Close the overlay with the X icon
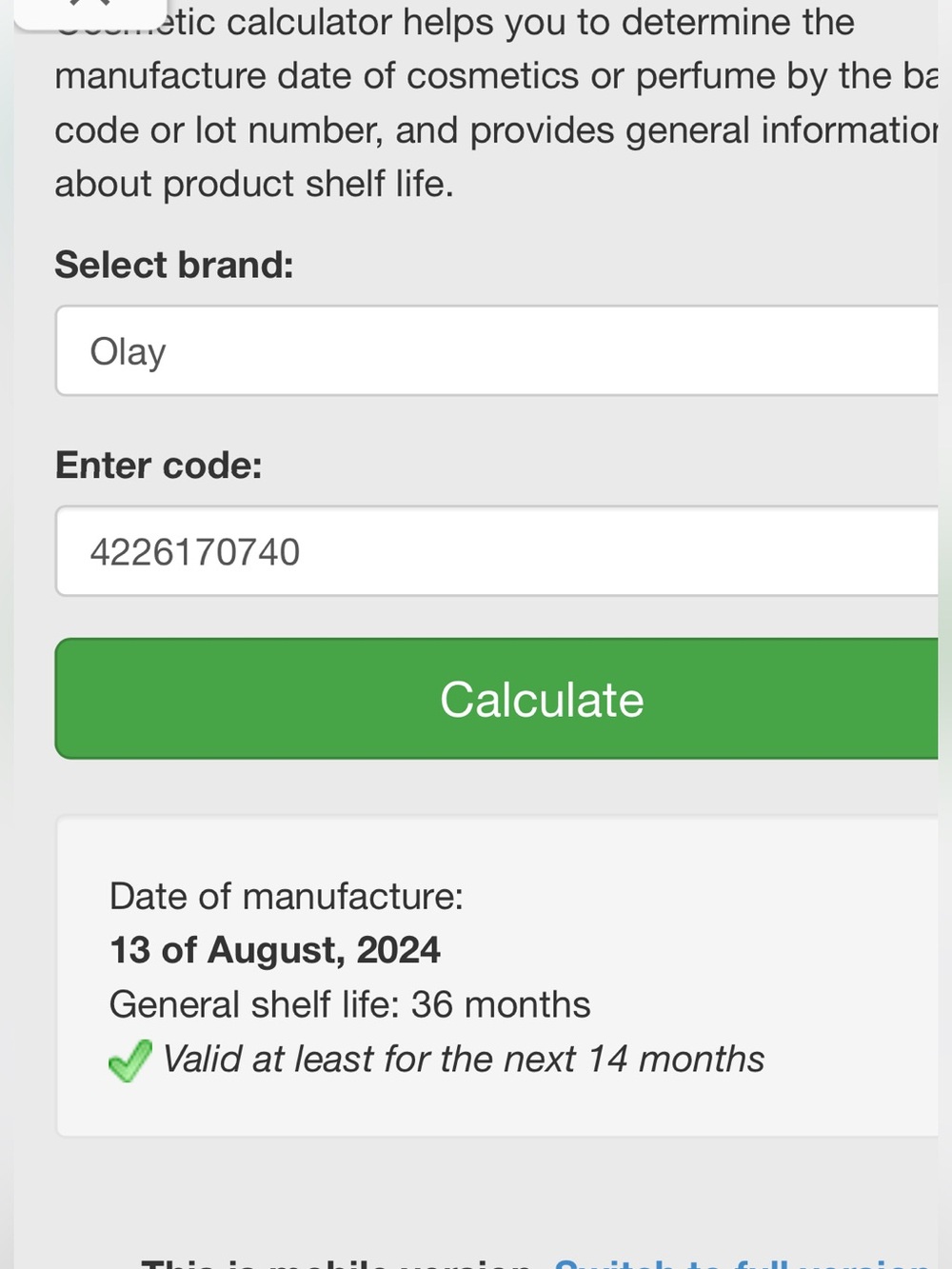This screenshot has height=1269, width=952. tap(90, 8)
